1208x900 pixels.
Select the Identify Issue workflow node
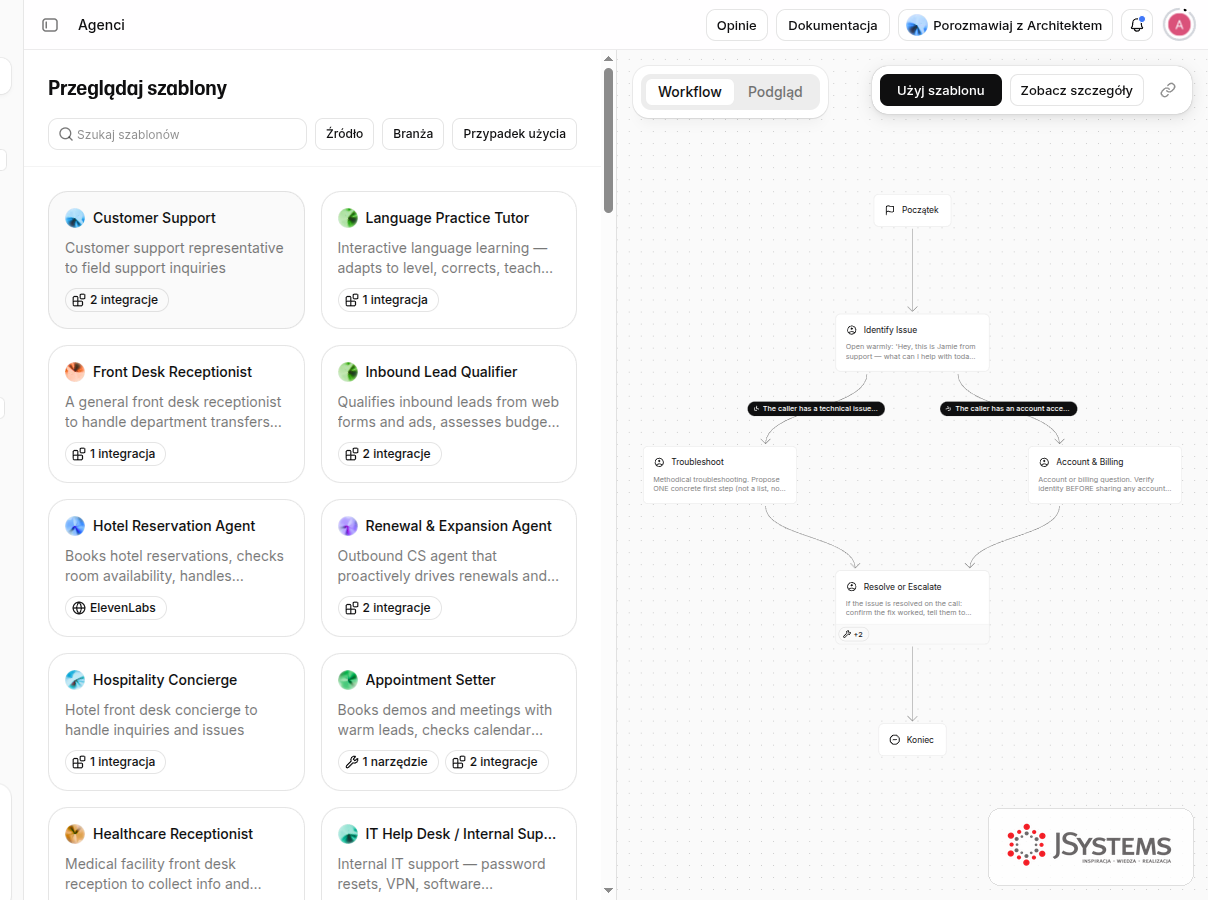pyautogui.click(x=912, y=343)
